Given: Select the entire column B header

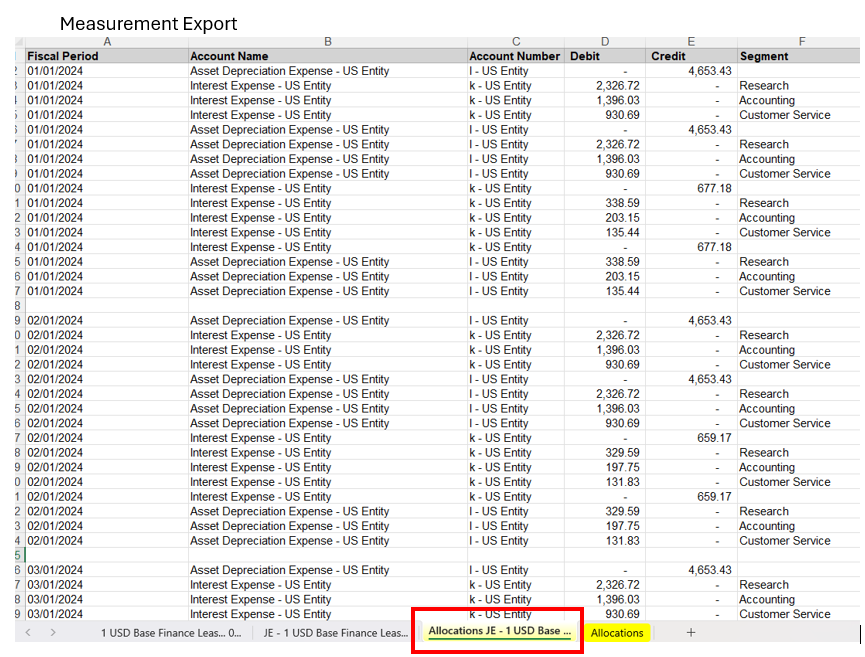Looking at the screenshot, I should click(x=327, y=42).
